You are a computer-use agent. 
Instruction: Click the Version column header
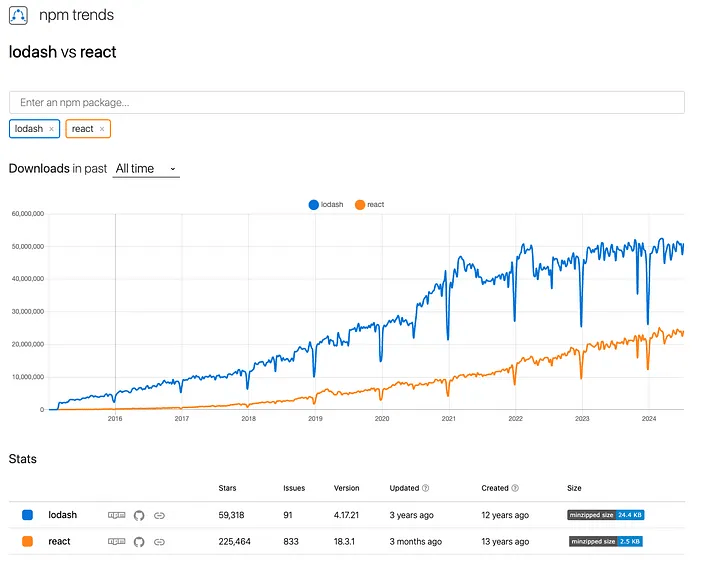pyautogui.click(x=347, y=488)
